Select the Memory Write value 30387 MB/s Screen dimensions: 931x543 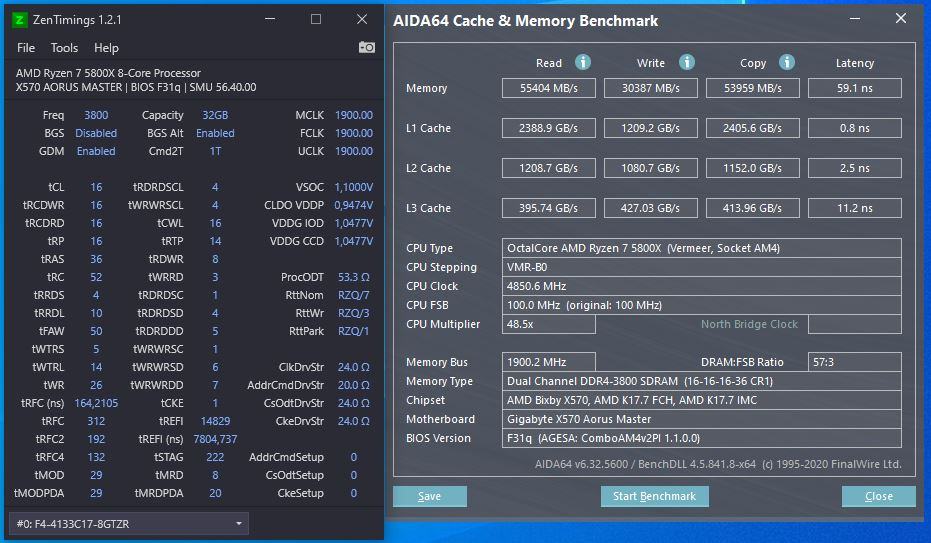tap(651, 88)
